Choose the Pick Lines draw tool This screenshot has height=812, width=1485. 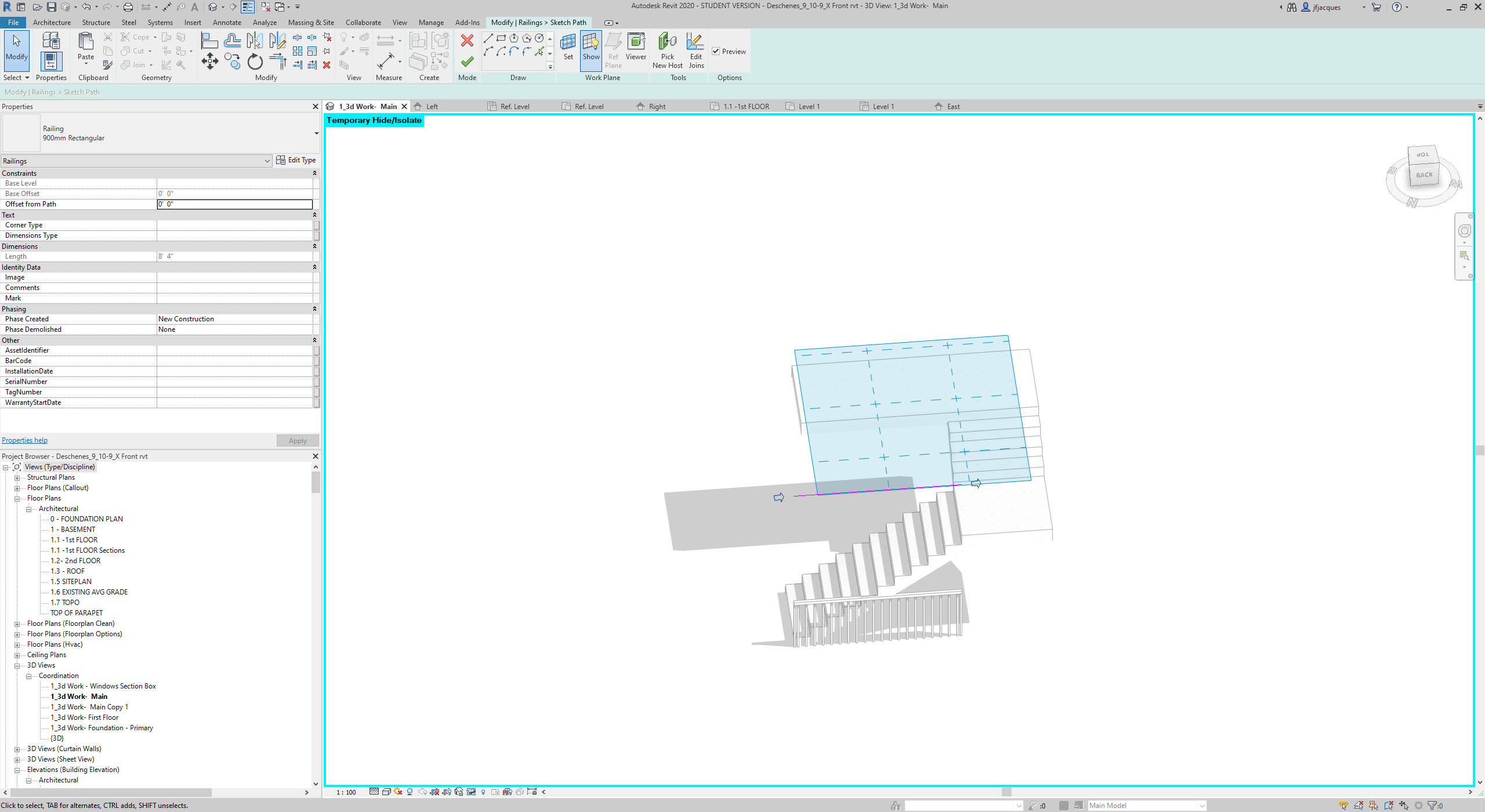pos(539,52)
